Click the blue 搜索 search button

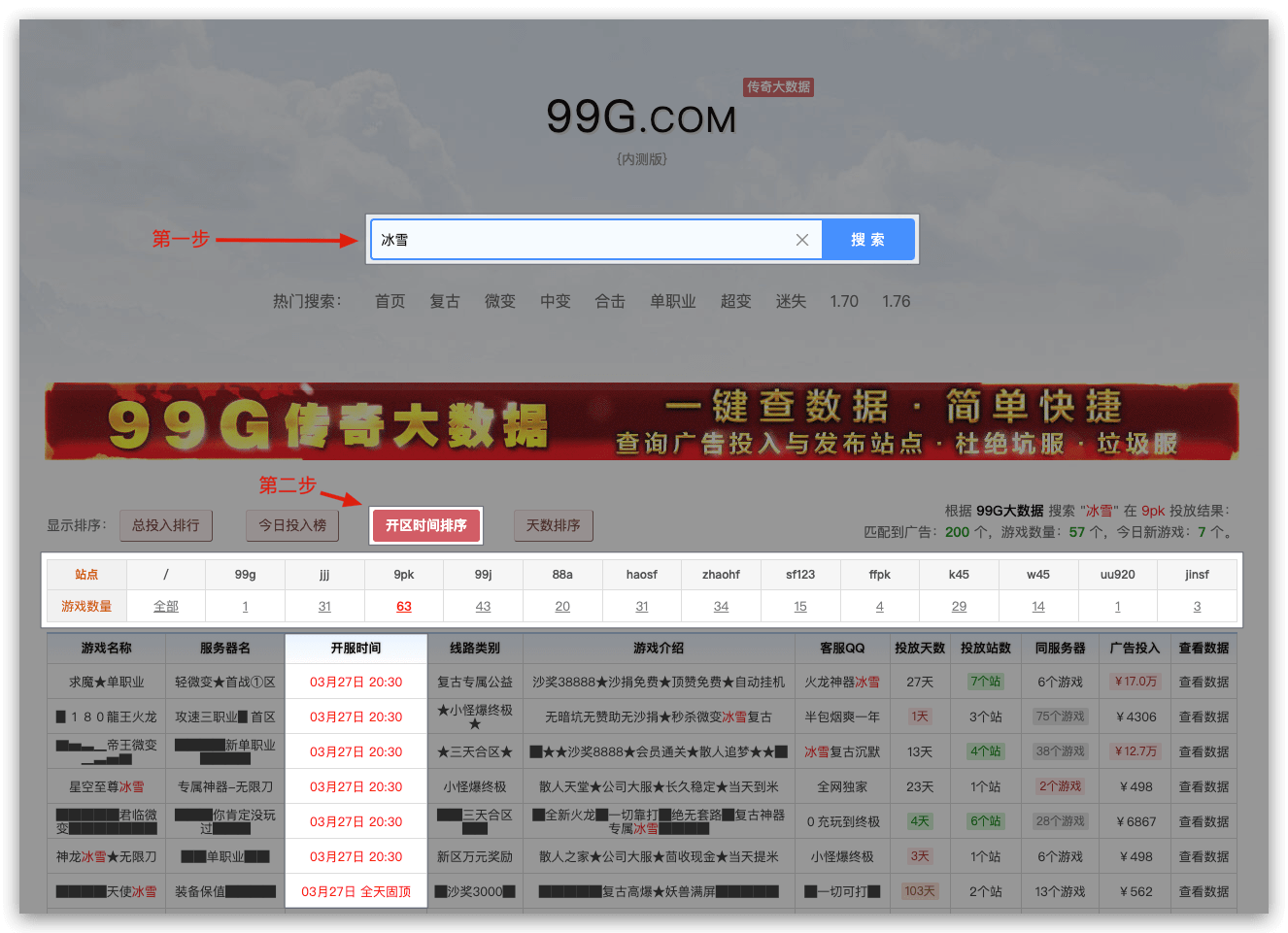(867, 240)
